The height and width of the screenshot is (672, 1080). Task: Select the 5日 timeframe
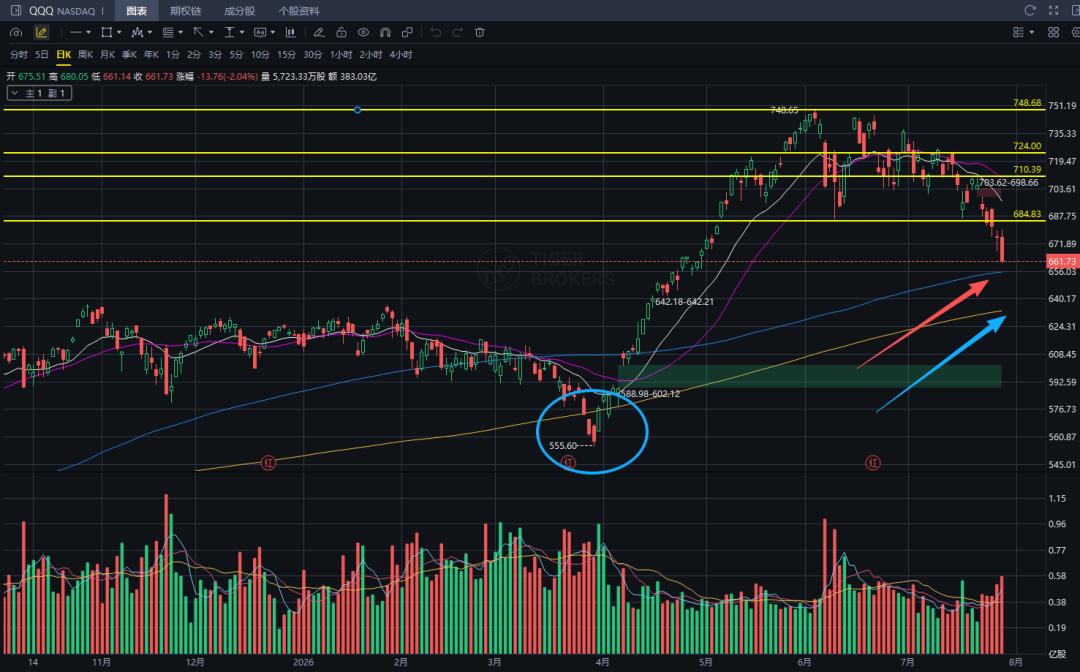click(x=42, y=54)
